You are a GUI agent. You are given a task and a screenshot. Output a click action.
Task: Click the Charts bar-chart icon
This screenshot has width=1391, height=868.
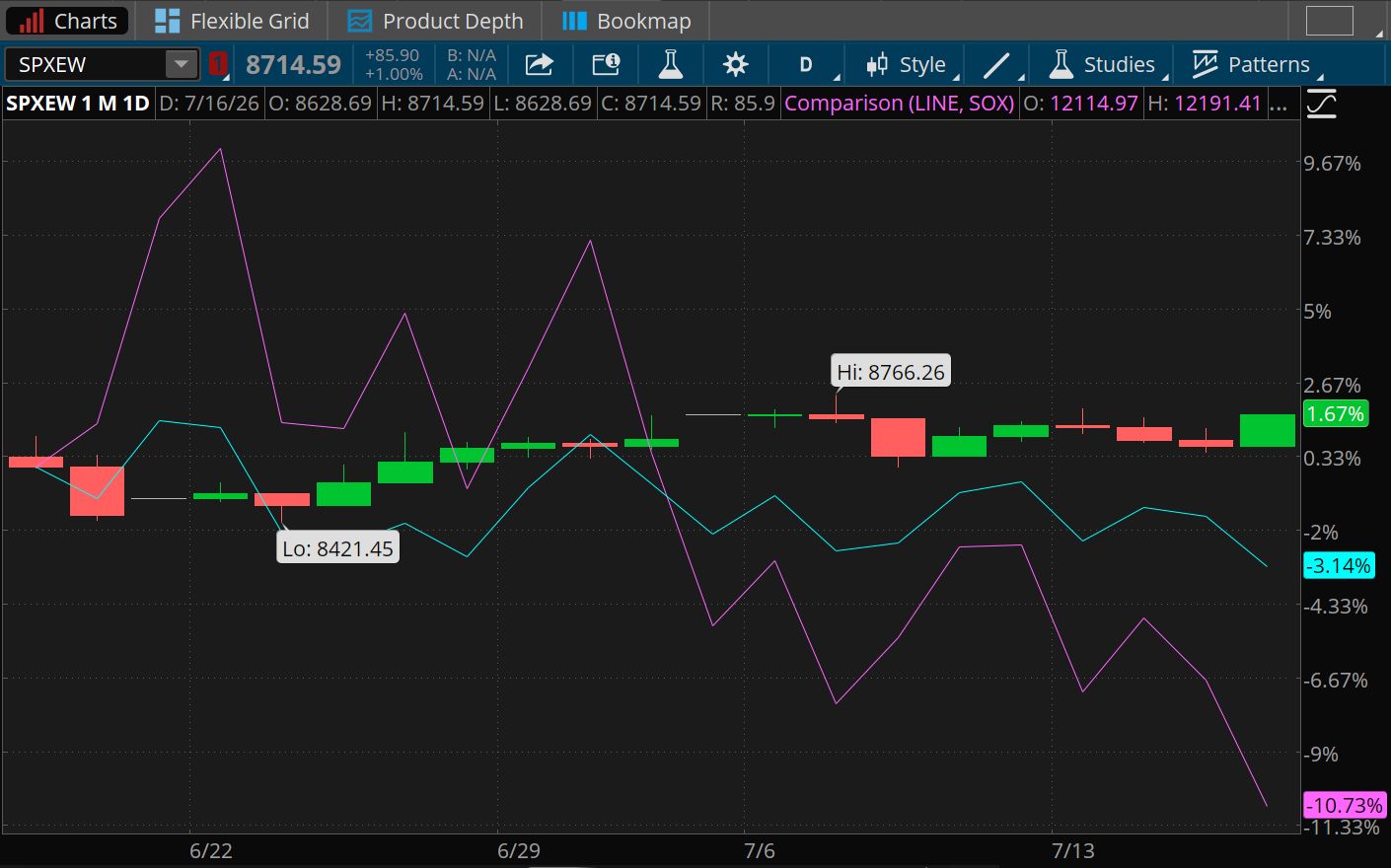(x=32, y=21)
